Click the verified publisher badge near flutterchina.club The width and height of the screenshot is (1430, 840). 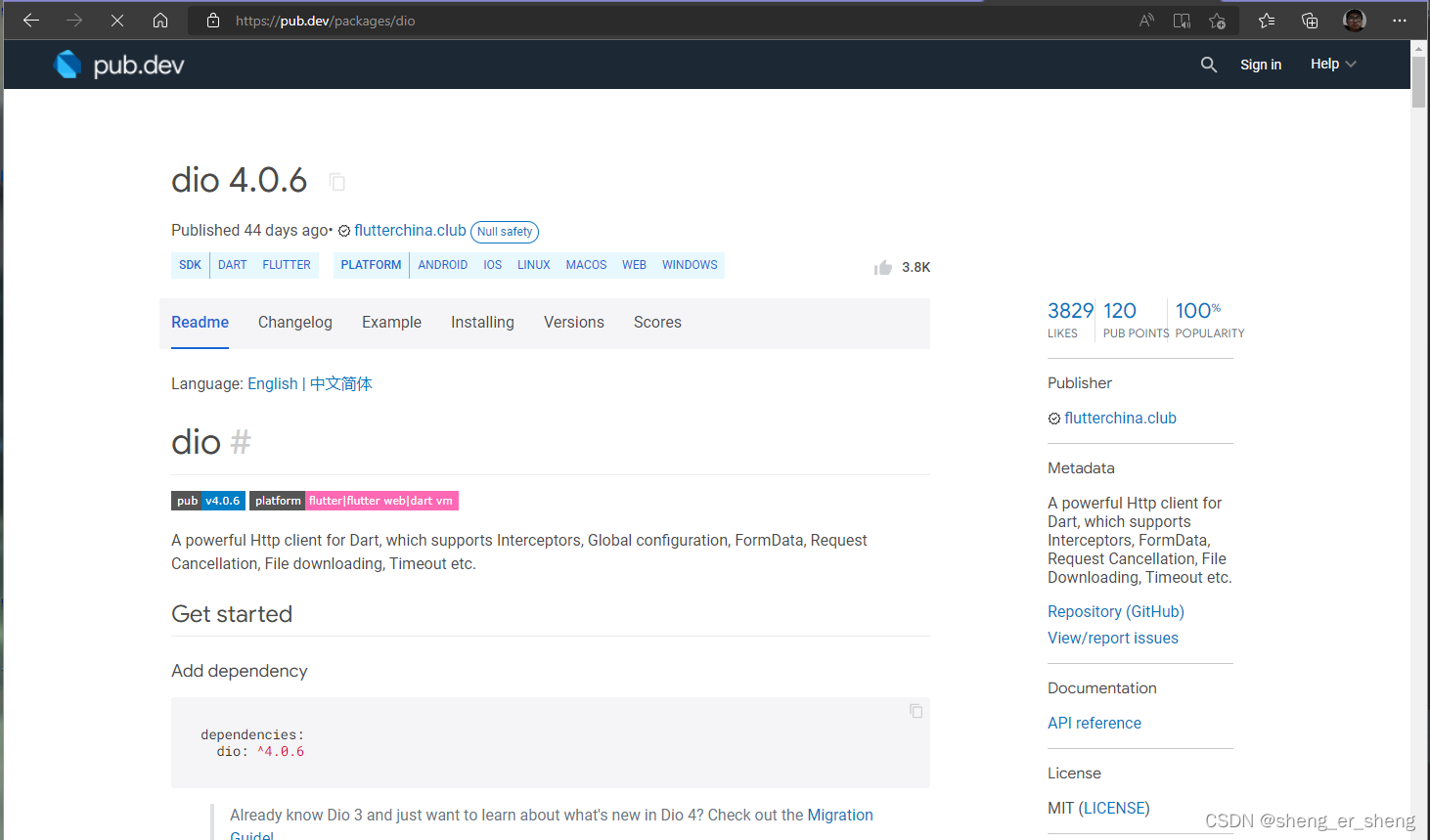pos(344,231)
